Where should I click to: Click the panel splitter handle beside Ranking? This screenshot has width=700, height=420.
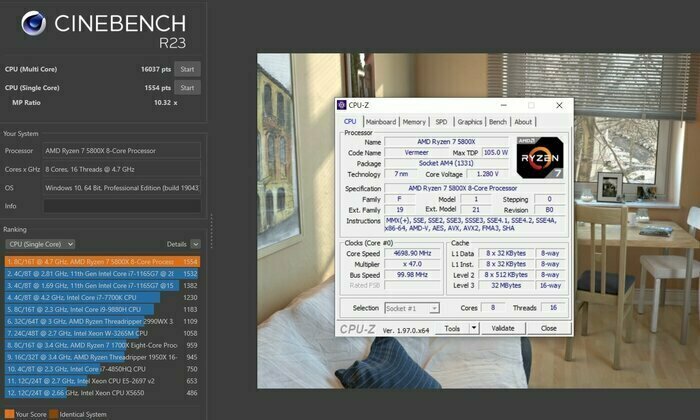(211, 231)
